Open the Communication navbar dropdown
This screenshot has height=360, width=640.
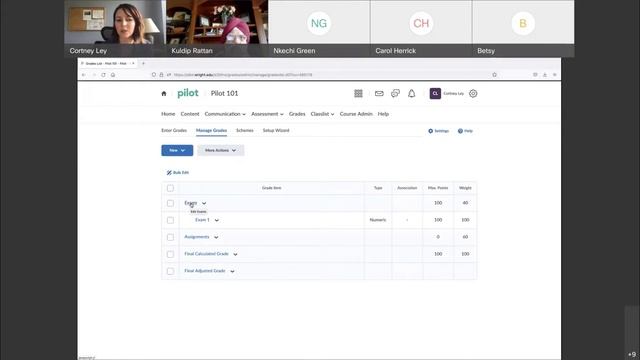[x=225, y=114]
